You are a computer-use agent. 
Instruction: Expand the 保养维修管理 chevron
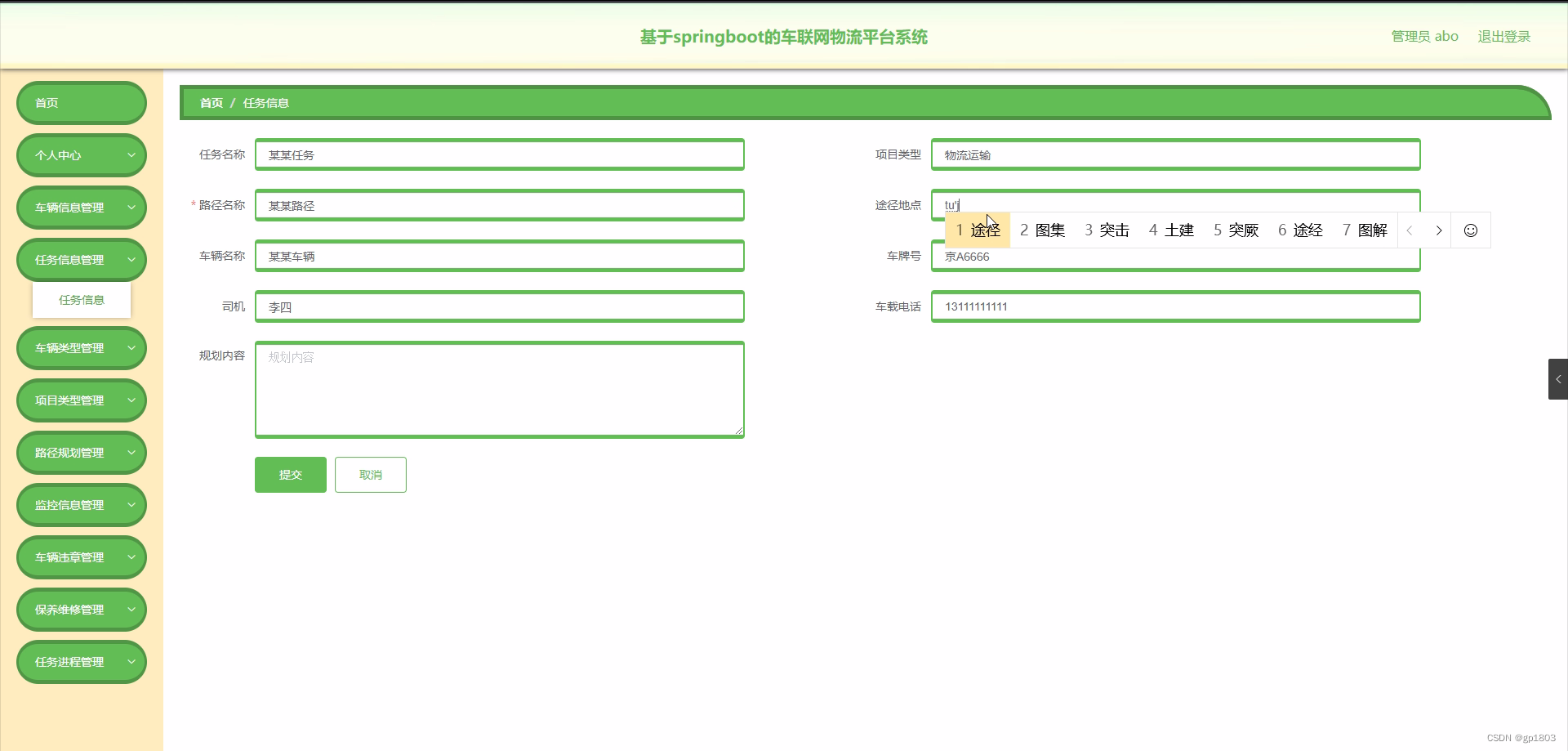(131, 609)
